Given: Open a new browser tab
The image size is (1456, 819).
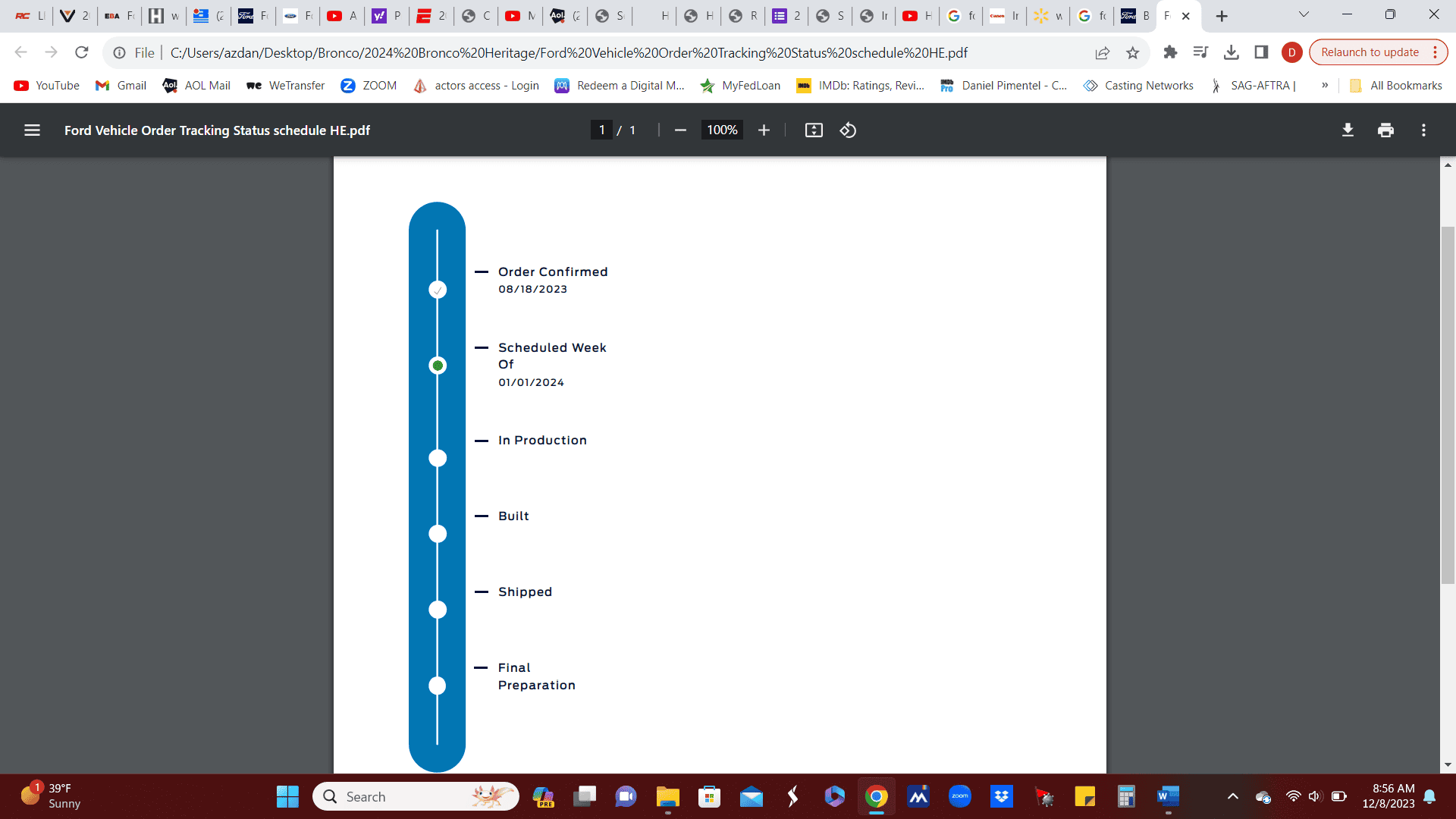Looking at the screenshot, I should coord(1221,16).
